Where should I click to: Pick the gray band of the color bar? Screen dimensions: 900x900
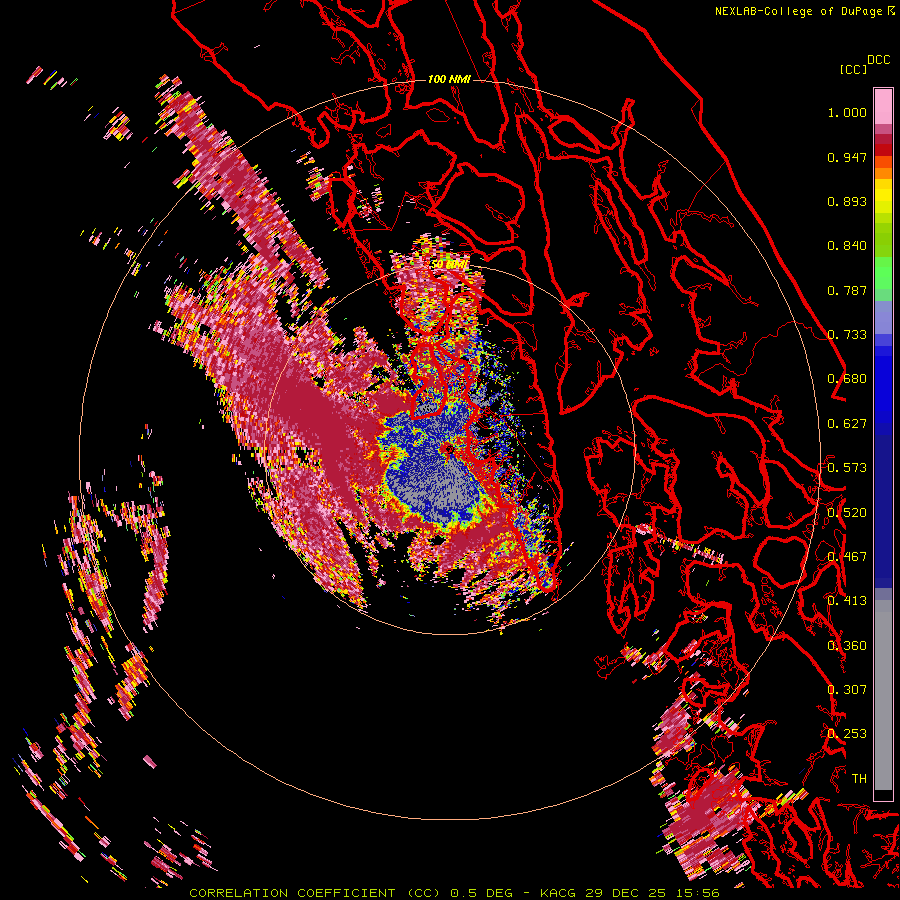pyautogui.click(x=883, y=695)
